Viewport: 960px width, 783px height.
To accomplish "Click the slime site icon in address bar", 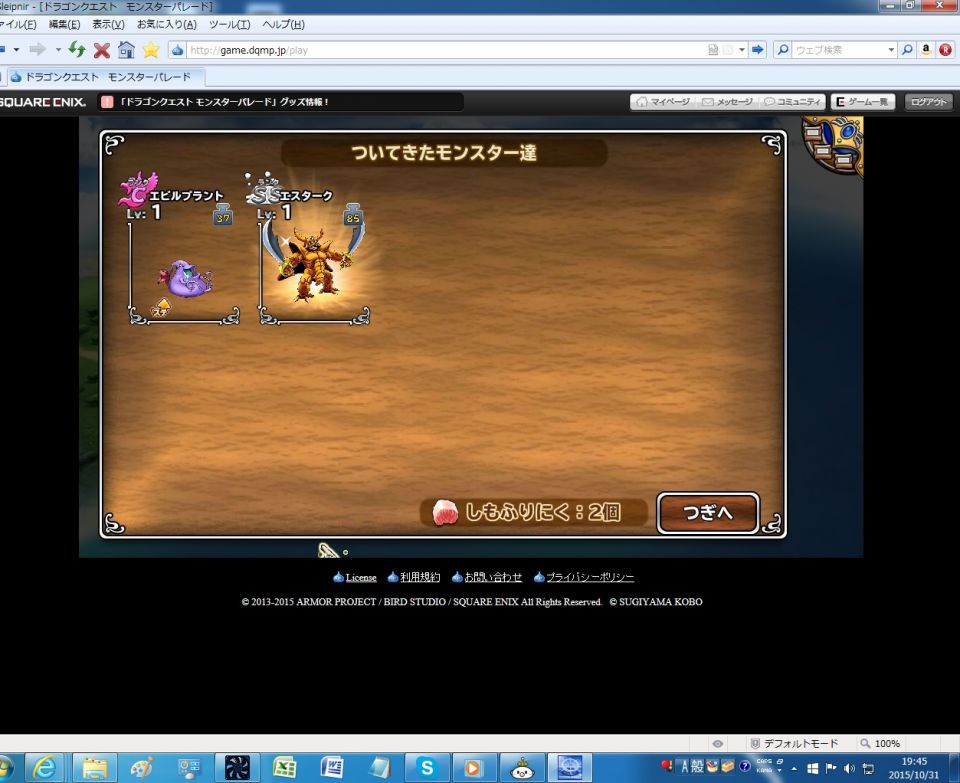I will [x=178, y=50].
